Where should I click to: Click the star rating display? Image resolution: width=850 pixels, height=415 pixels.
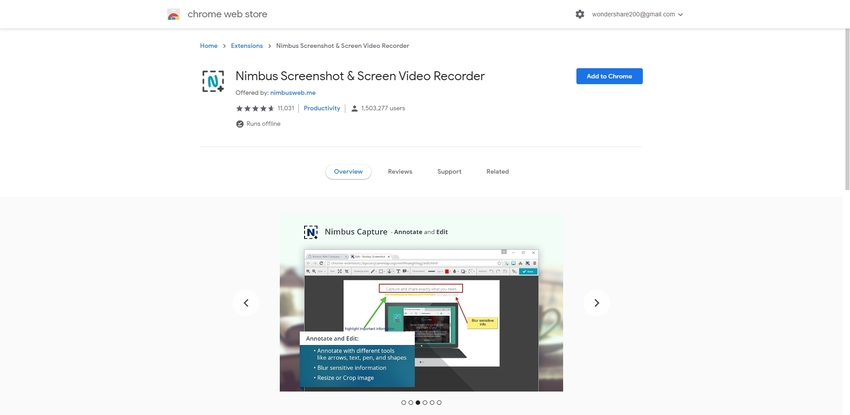coord(255,108)
